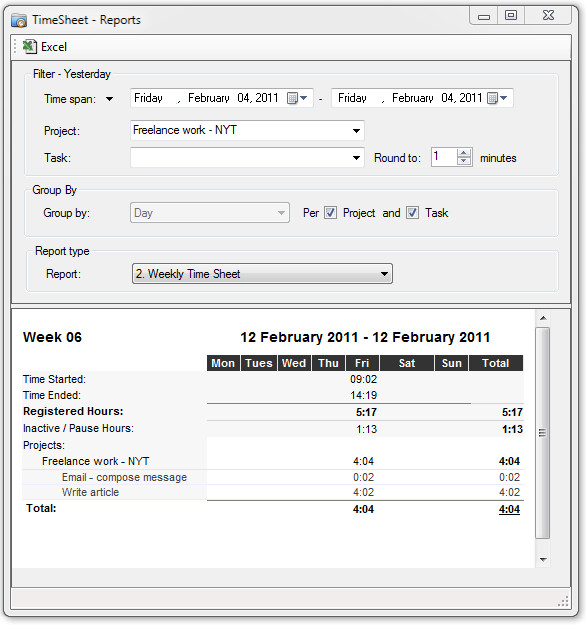Open the Time span preset arrow menu
This screenshot has height=625, width=586.
(x=109, y=99)
